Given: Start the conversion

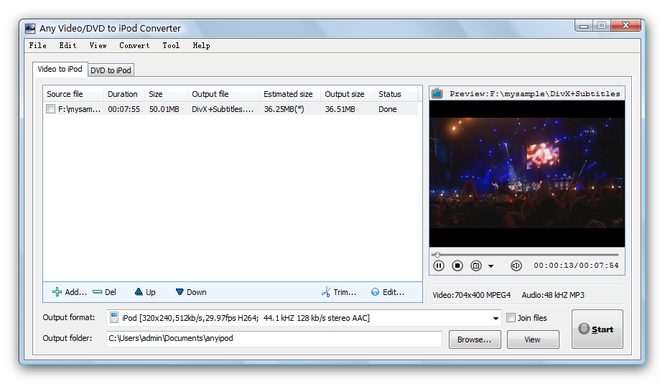Looking at the screenshot, I should tap(597, 329).
